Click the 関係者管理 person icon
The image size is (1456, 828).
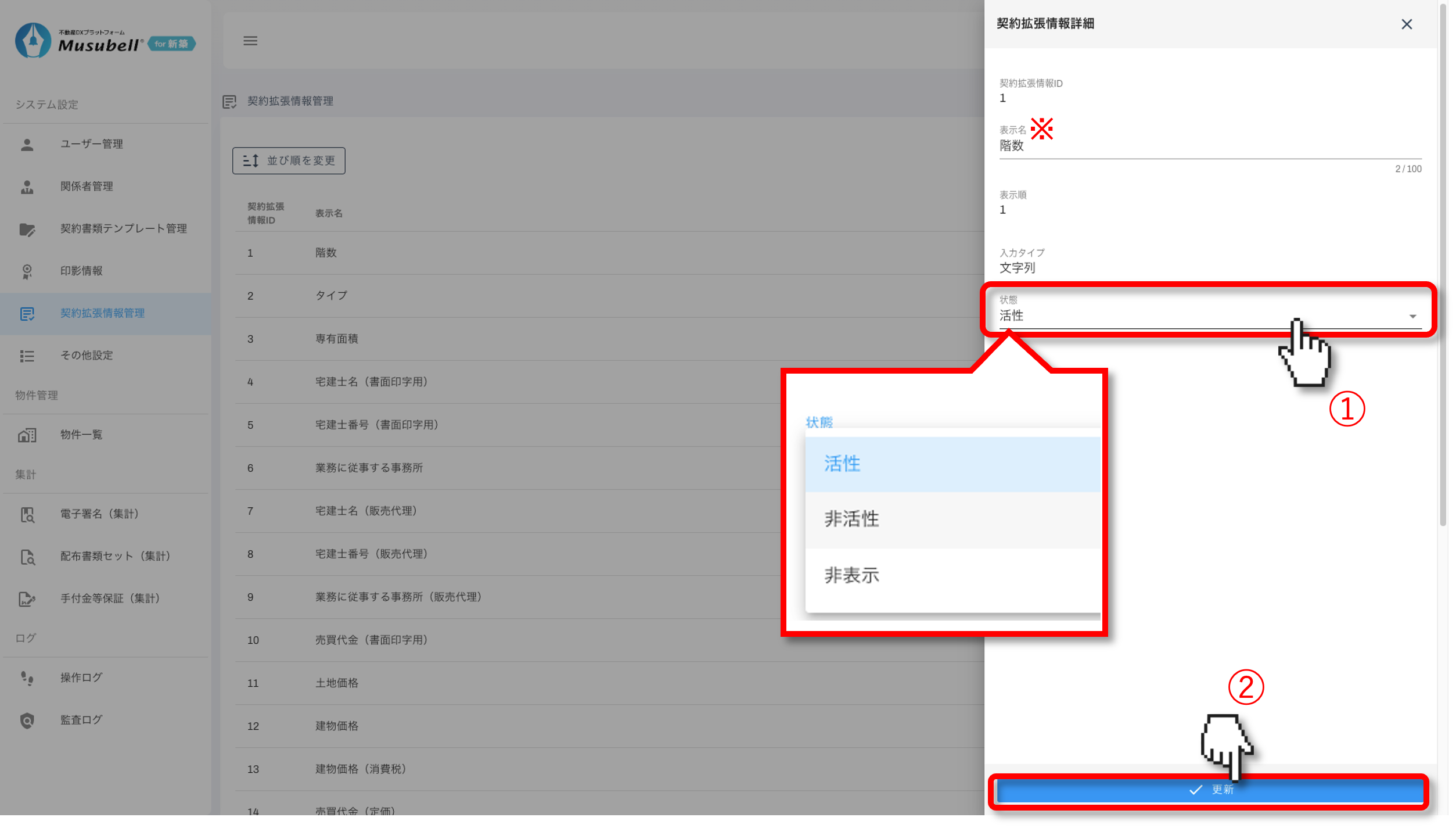27,187
